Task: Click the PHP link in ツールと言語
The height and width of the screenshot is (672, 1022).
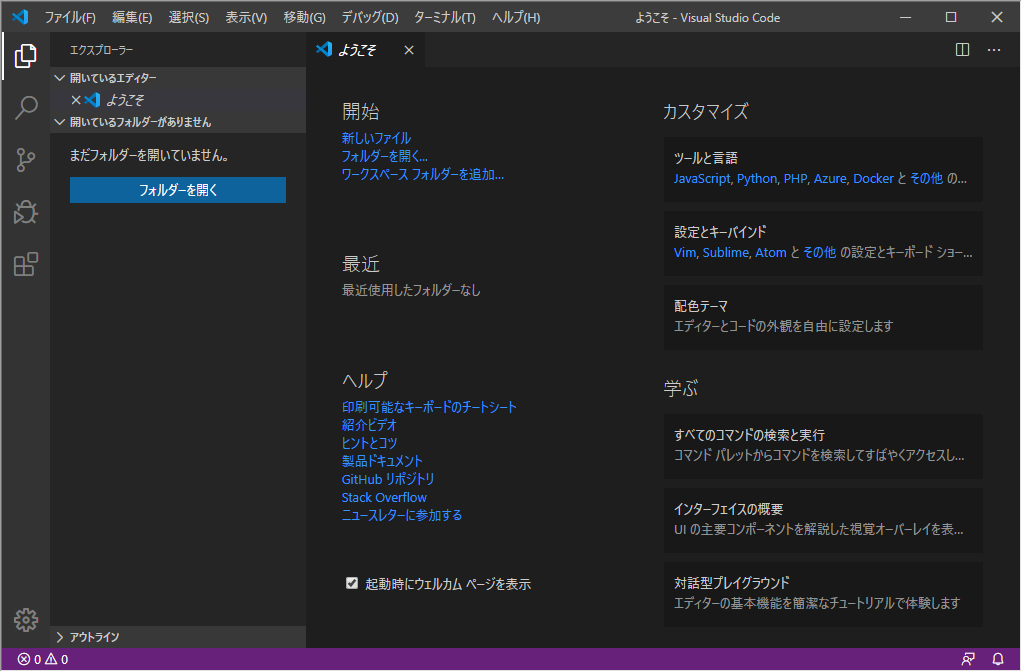Action: [795, 179]
